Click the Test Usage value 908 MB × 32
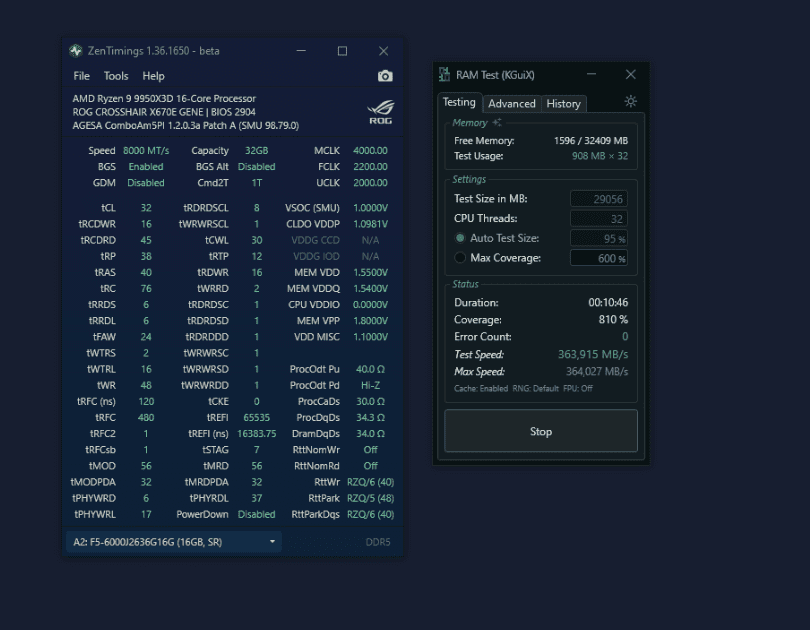Screen dimensions: 810x630 coord(600,156)
